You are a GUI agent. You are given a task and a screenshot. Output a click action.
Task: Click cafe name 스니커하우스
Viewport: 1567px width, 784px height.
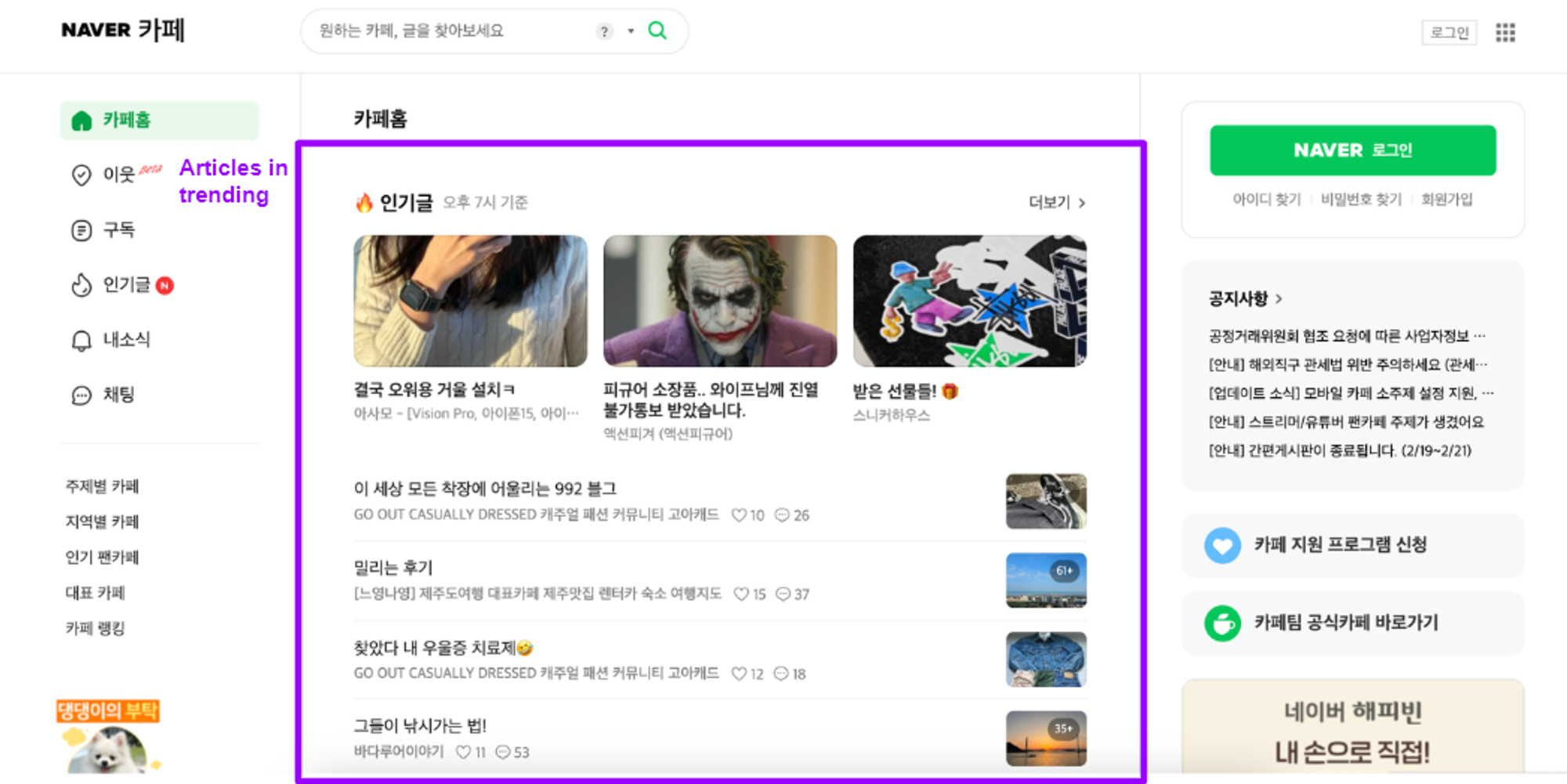click(892, 416)
